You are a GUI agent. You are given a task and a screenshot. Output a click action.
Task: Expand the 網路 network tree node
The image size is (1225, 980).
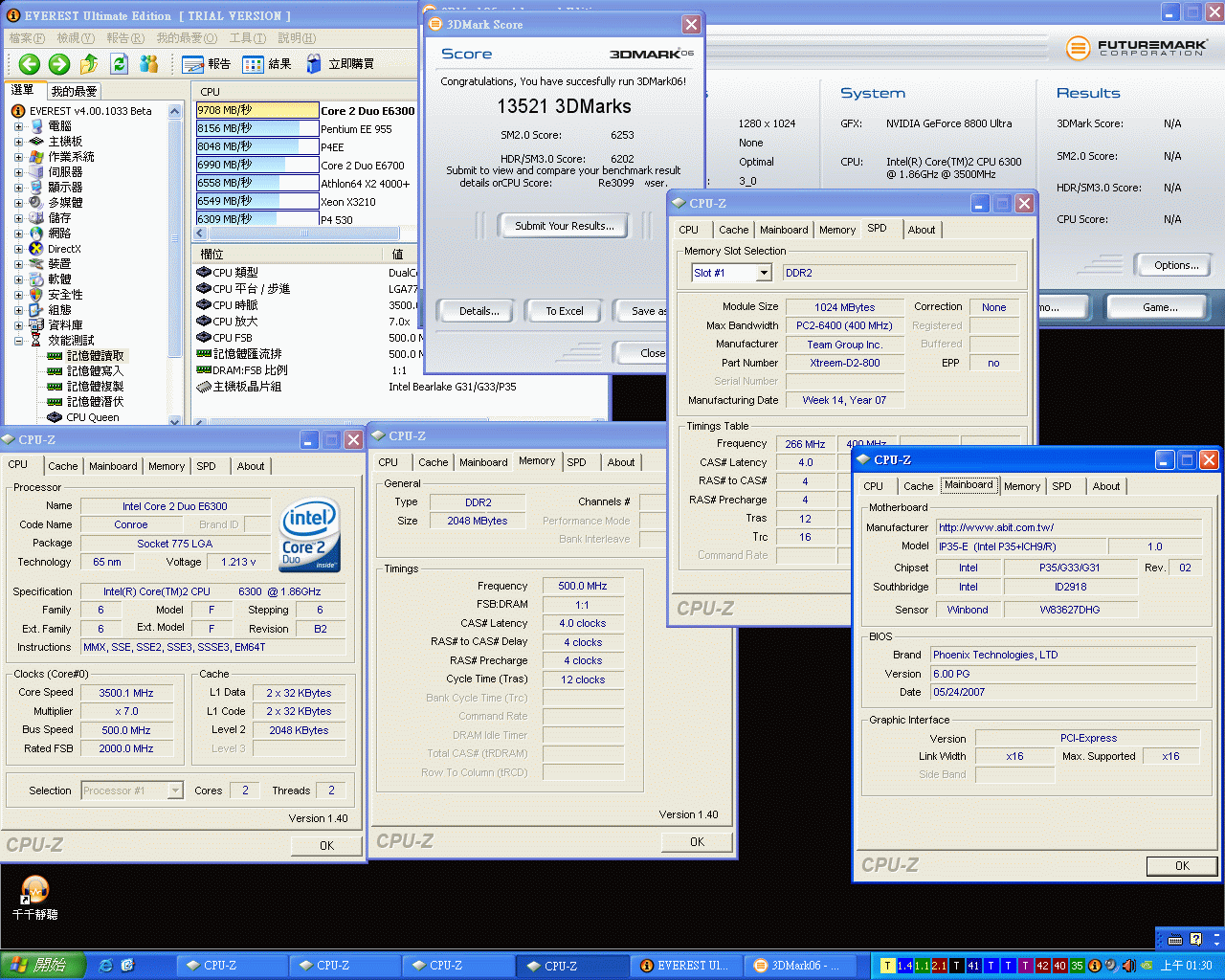click(18, 234)
